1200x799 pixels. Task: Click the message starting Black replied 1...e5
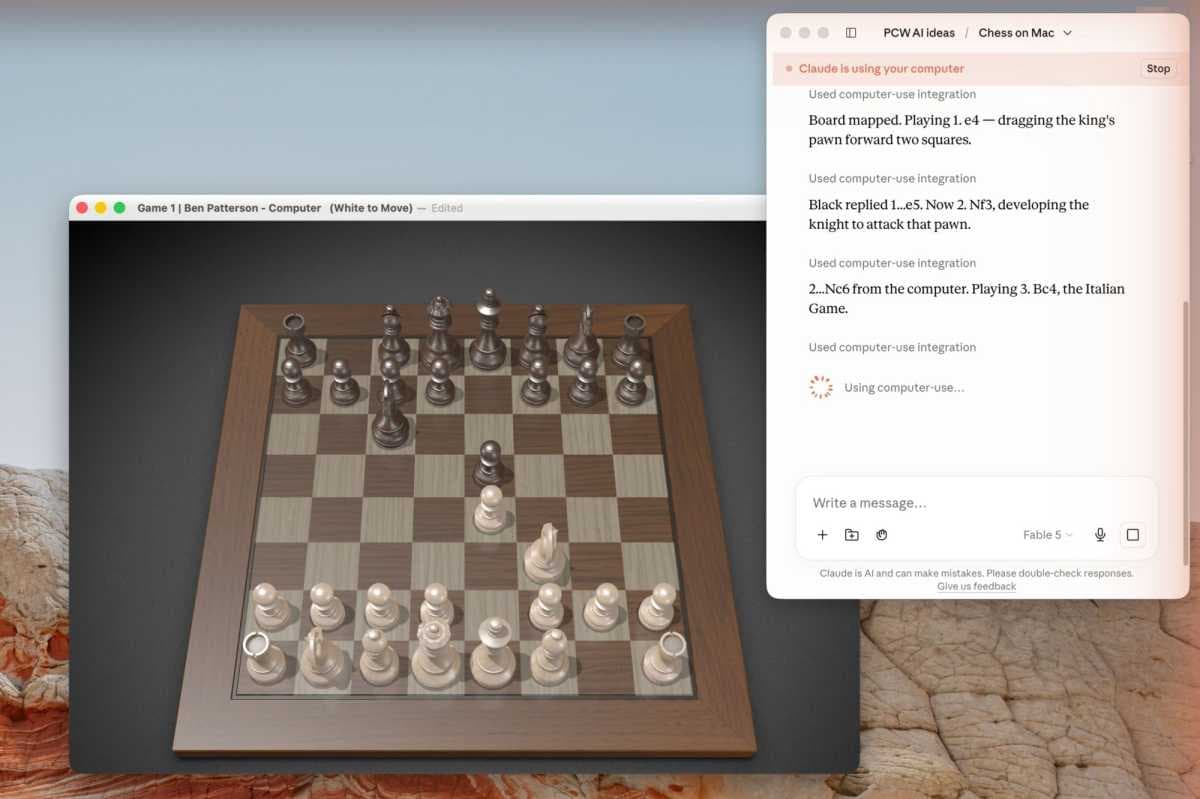pyautogui.click(x=949, y=214)
